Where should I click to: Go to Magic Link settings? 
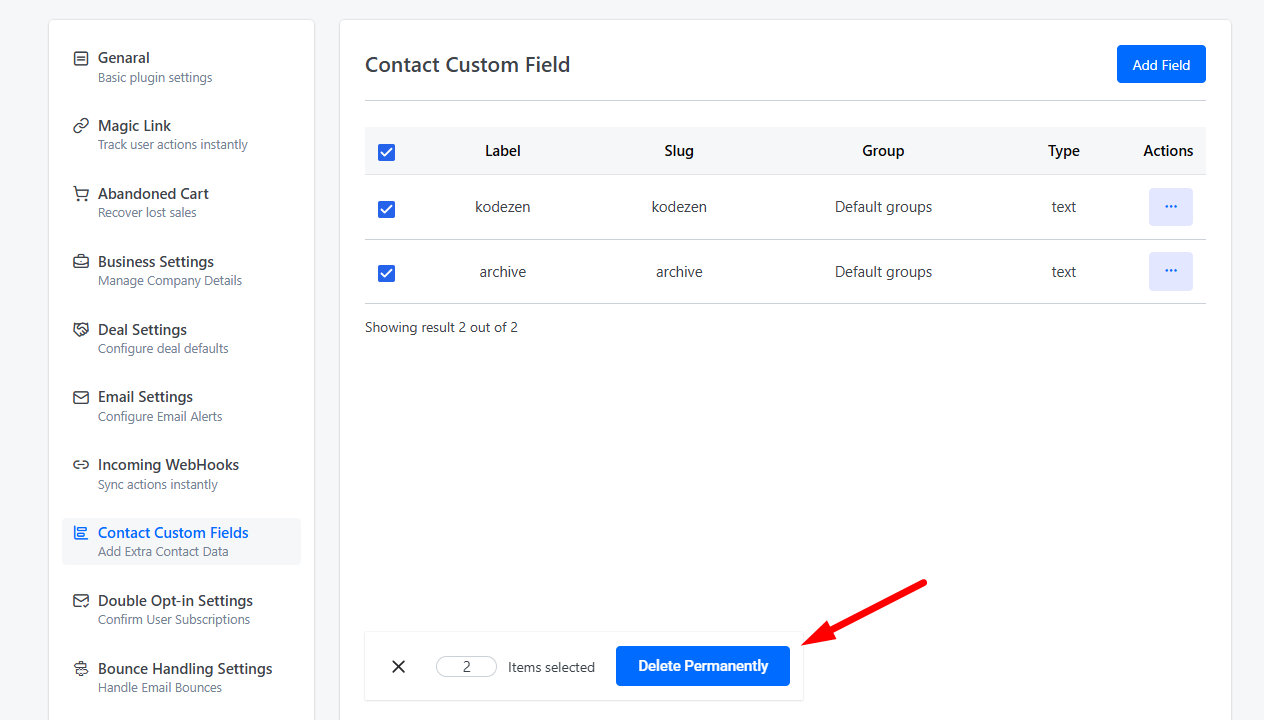[x=181, y=135]
